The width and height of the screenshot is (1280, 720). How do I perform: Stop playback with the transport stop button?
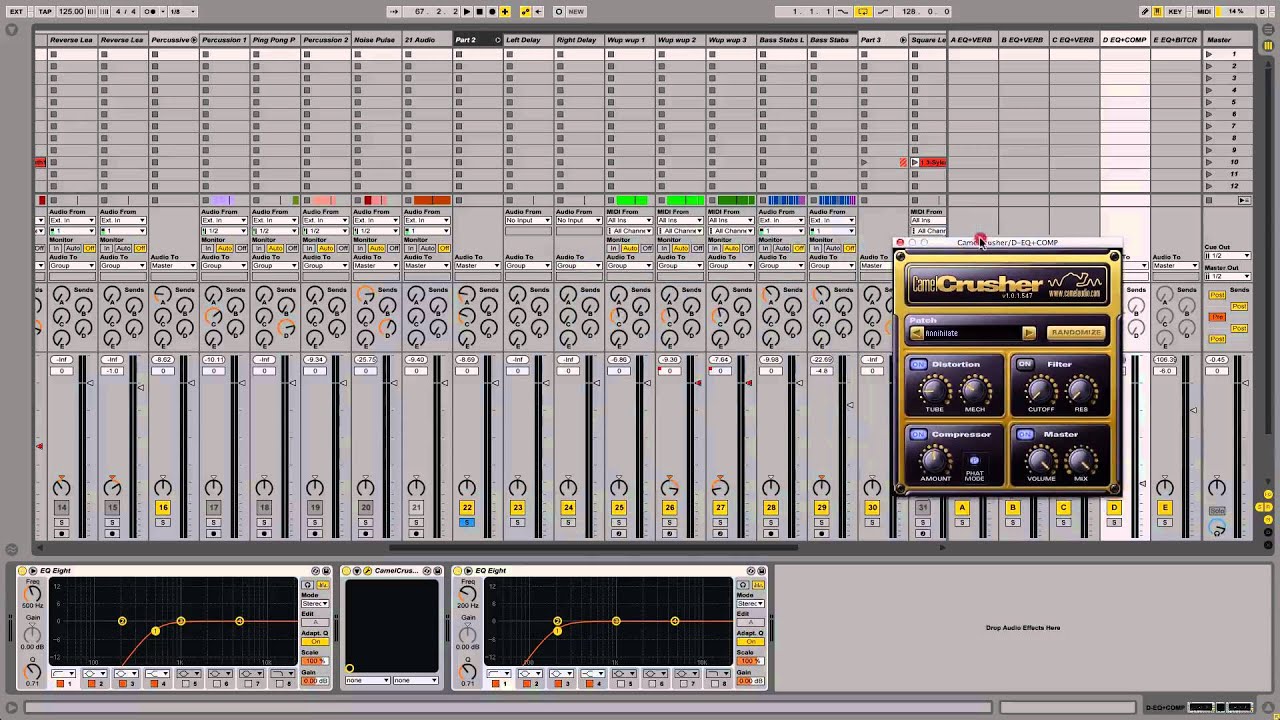coord(479,11)
